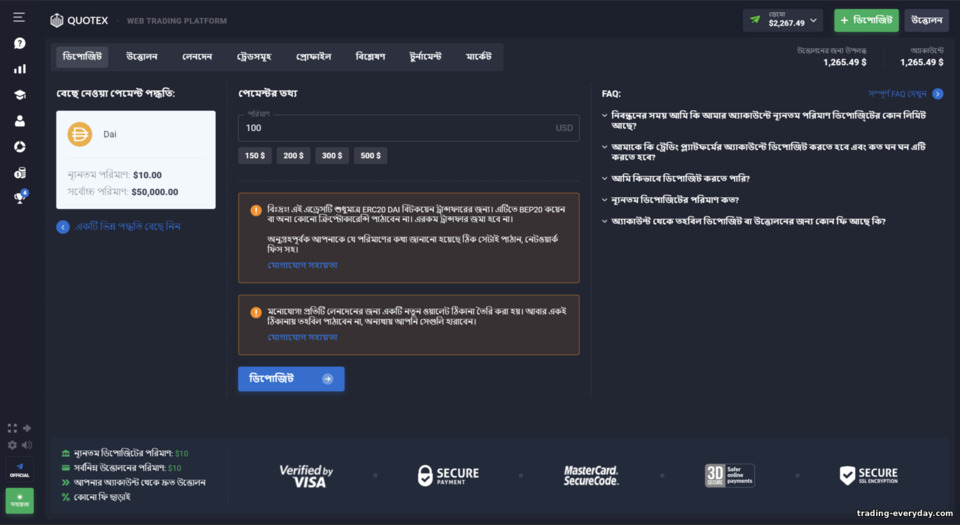
Task: Switch to the উত্তোলন tab
Action: 141,57
